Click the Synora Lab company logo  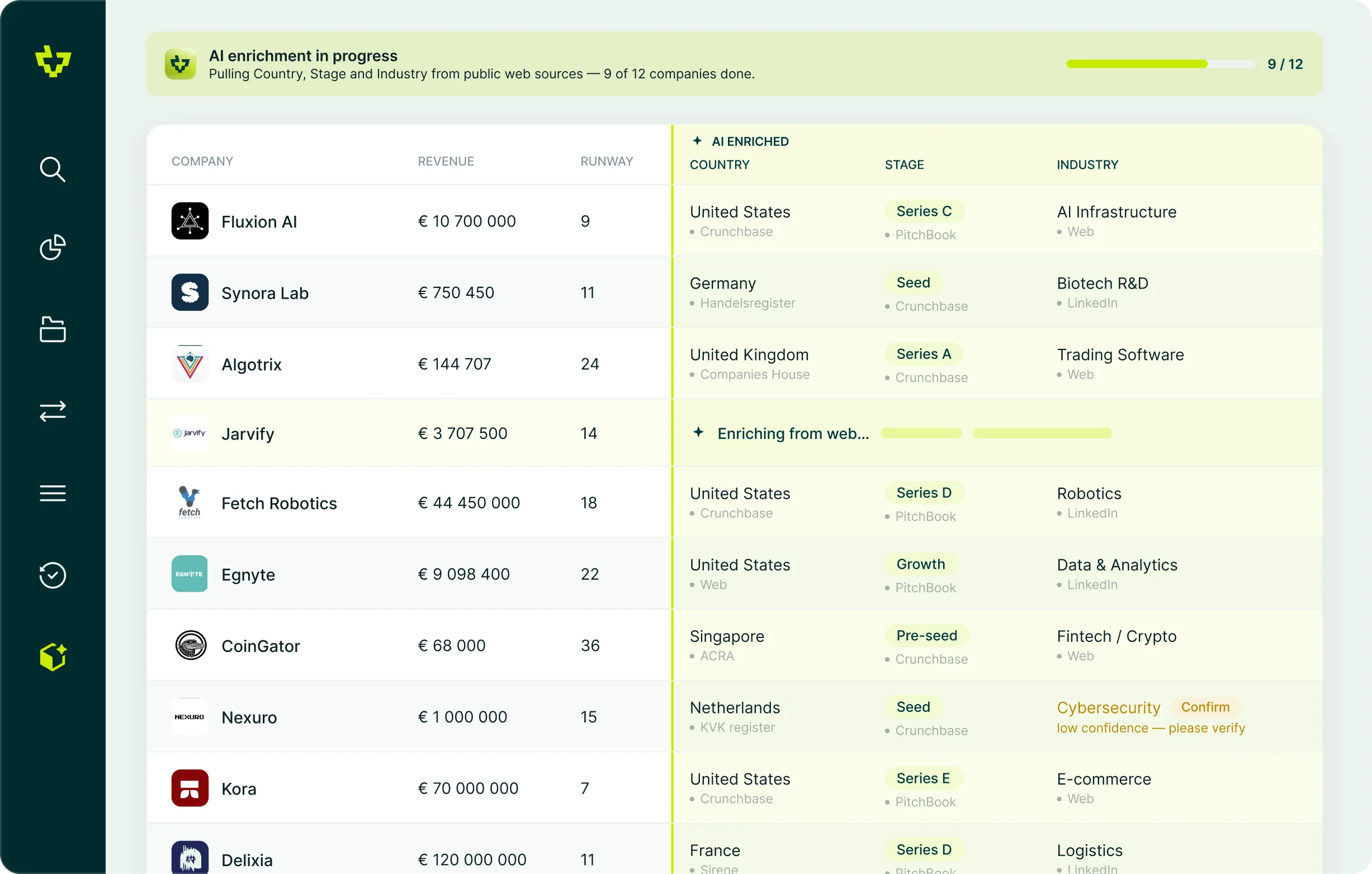190,292
